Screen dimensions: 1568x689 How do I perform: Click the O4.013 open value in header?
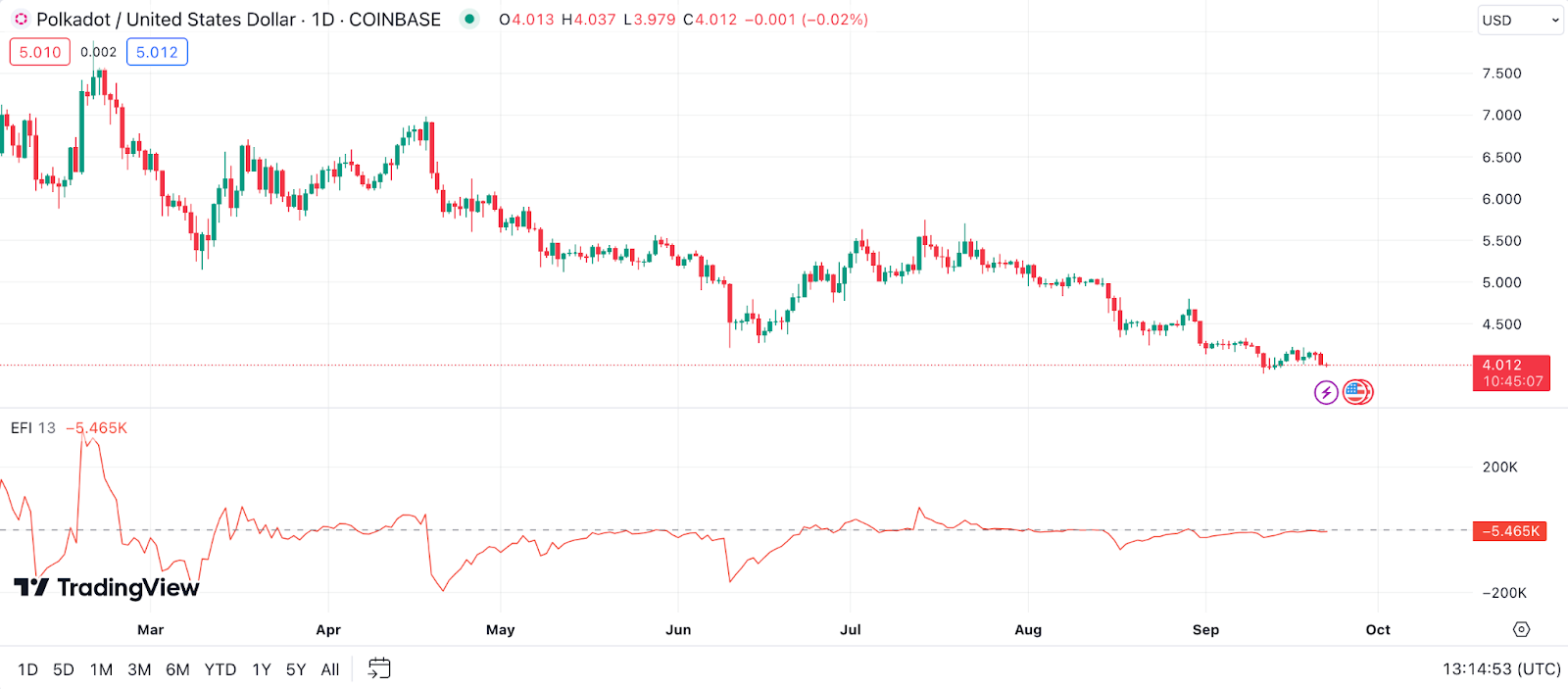527,20
